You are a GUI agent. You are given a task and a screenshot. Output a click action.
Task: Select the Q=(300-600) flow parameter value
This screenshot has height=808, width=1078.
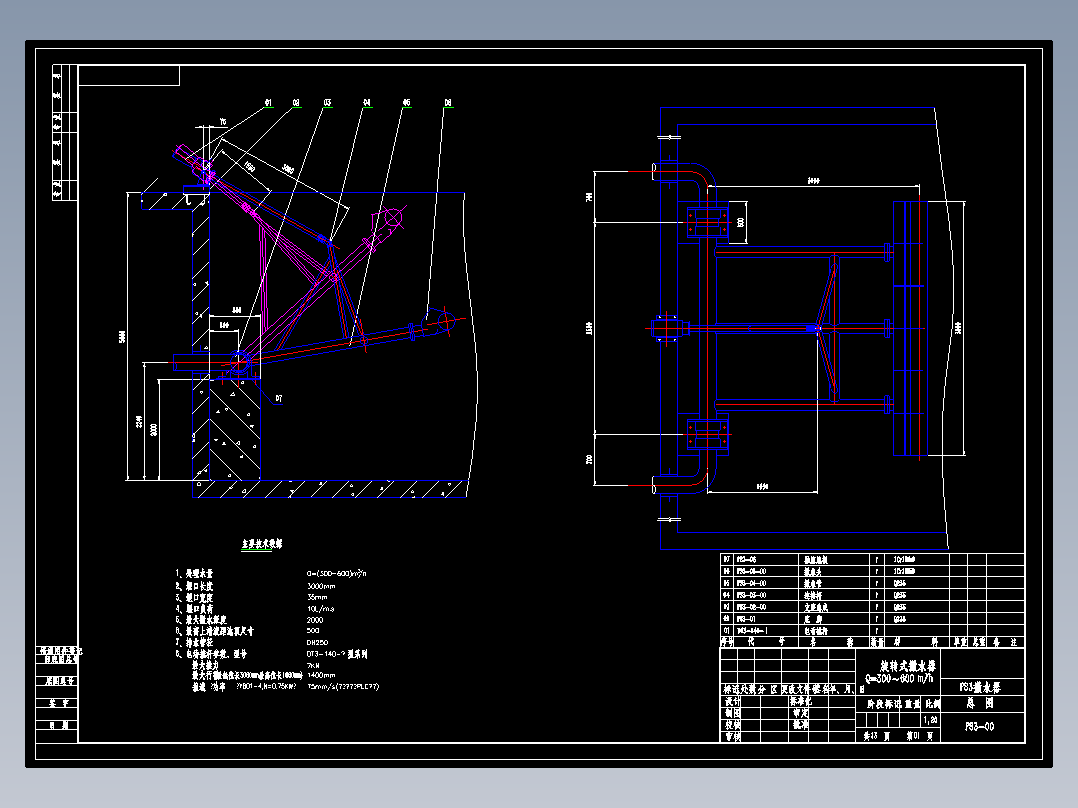[336, 574]
